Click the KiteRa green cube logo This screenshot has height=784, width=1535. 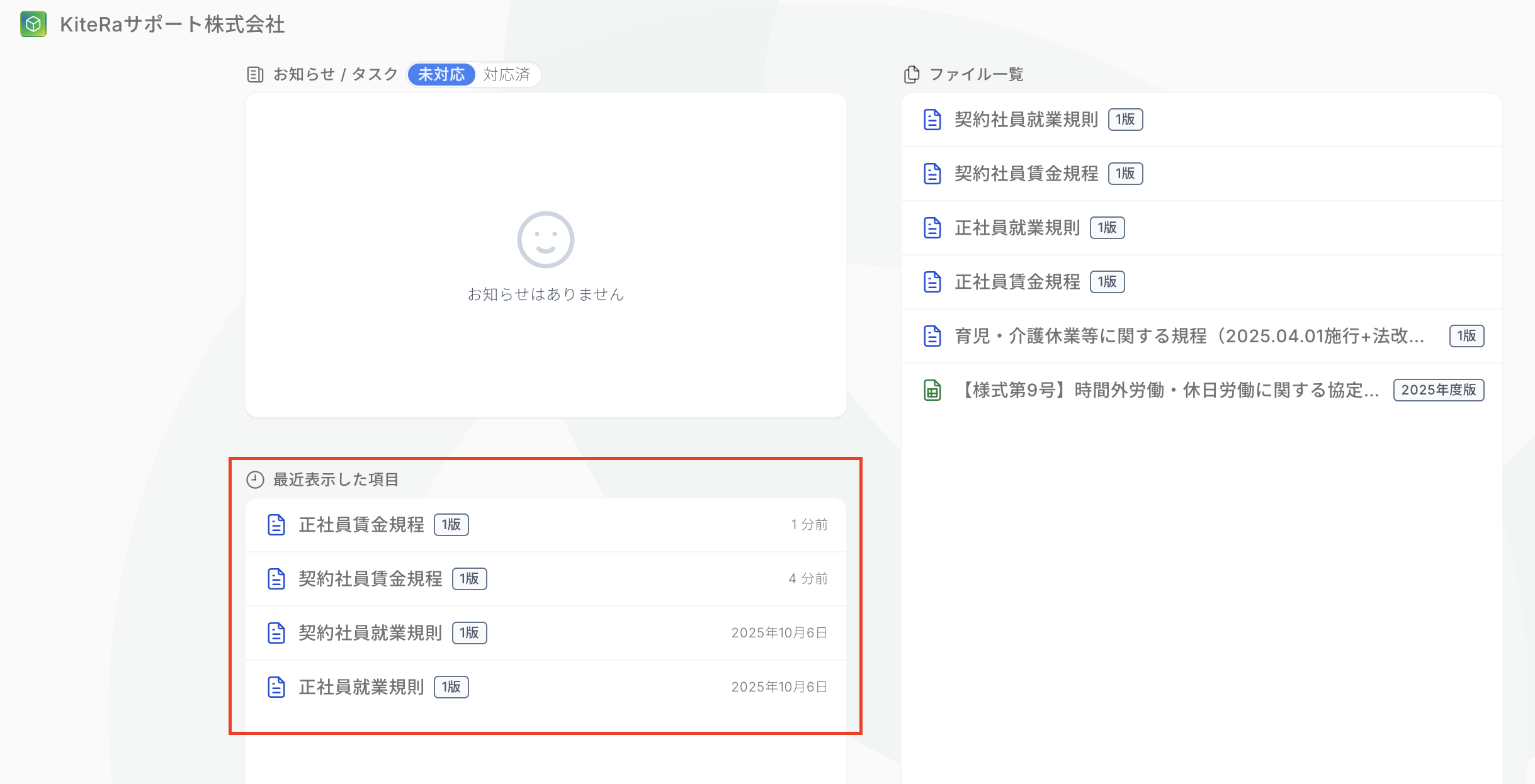(x=33, y=25)
